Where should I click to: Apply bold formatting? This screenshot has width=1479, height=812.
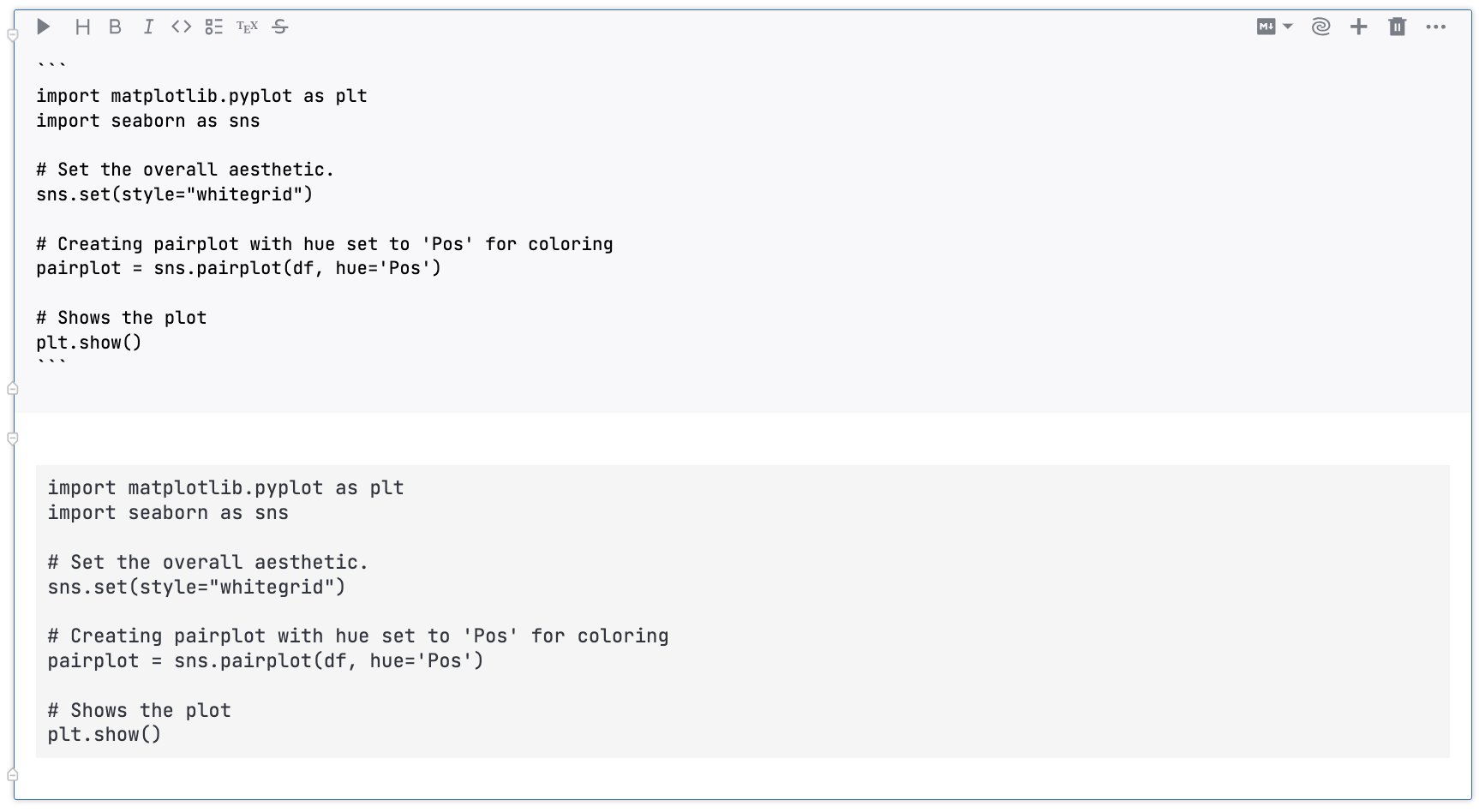coord(115,27)
